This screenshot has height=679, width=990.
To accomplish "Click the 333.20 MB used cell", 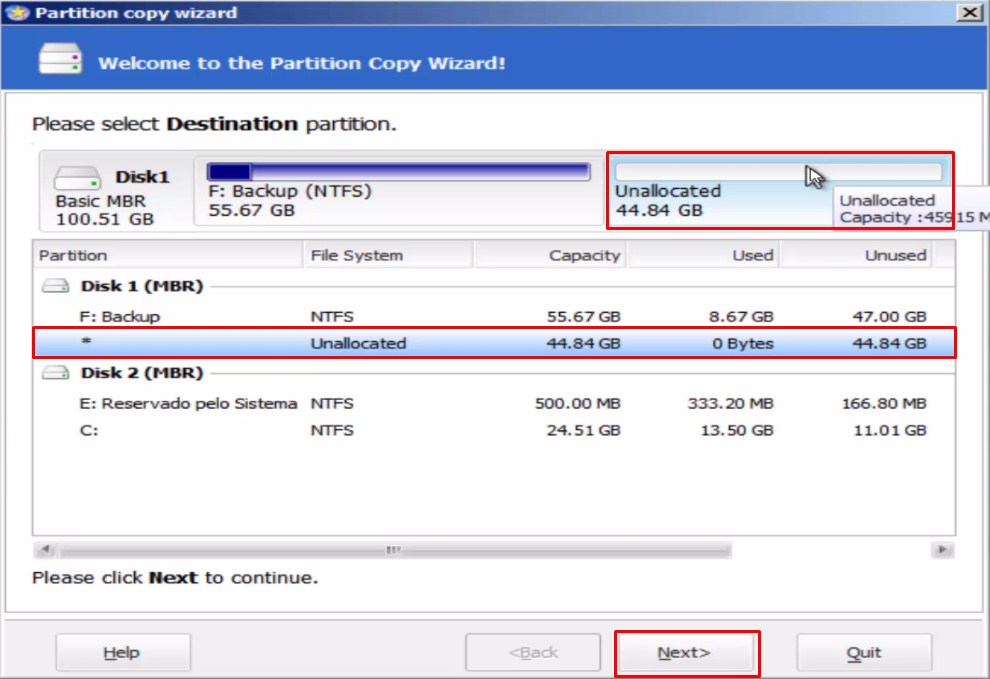I will pos(731,404).
